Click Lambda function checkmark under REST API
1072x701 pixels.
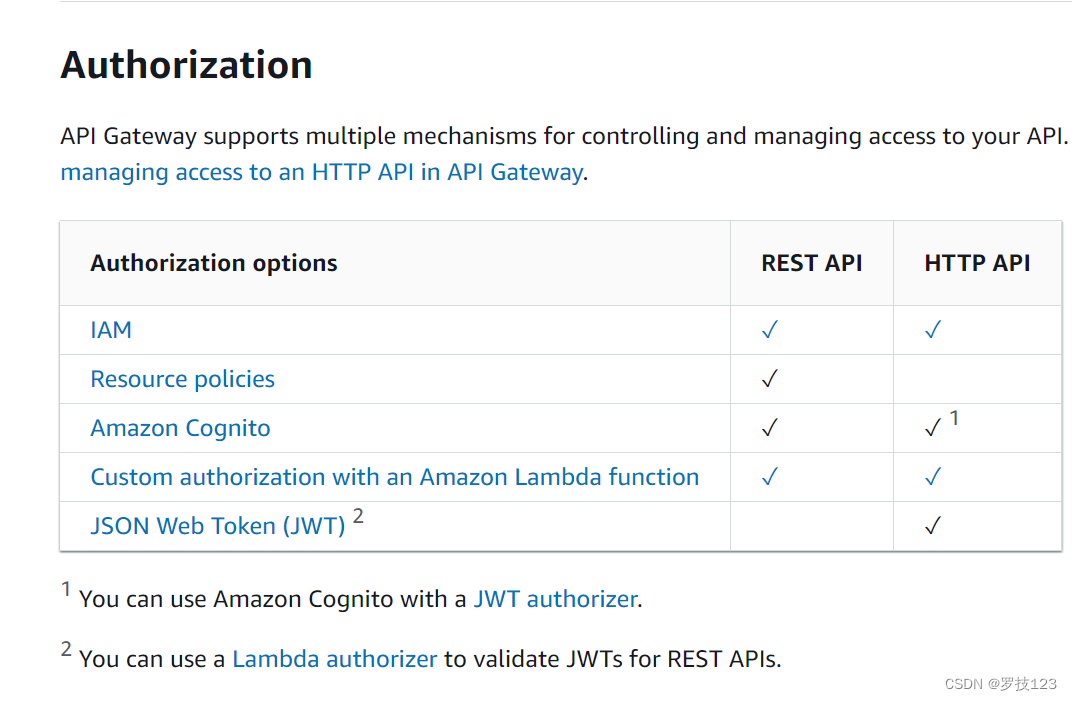tap(769, 477)
